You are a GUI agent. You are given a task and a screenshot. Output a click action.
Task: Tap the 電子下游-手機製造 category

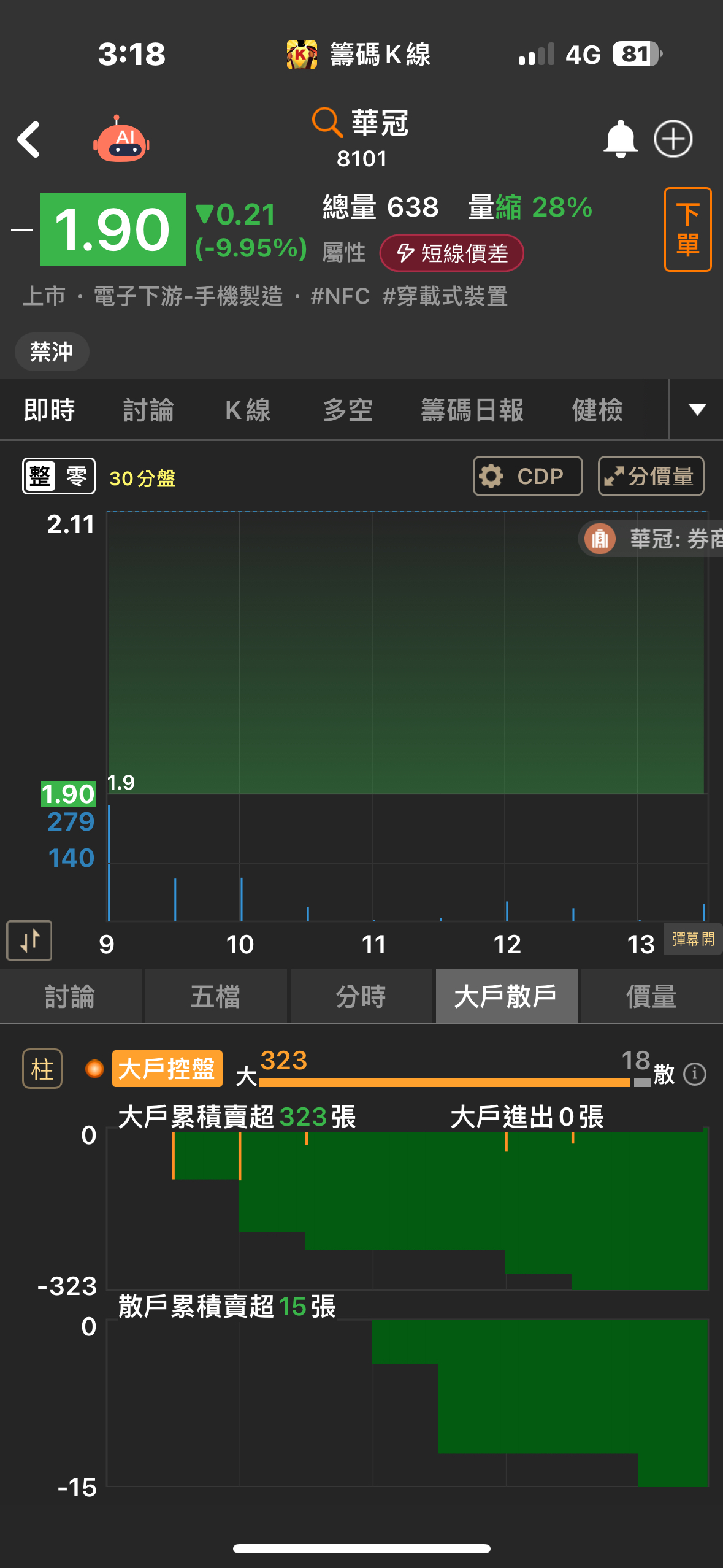tap(188, 296)
